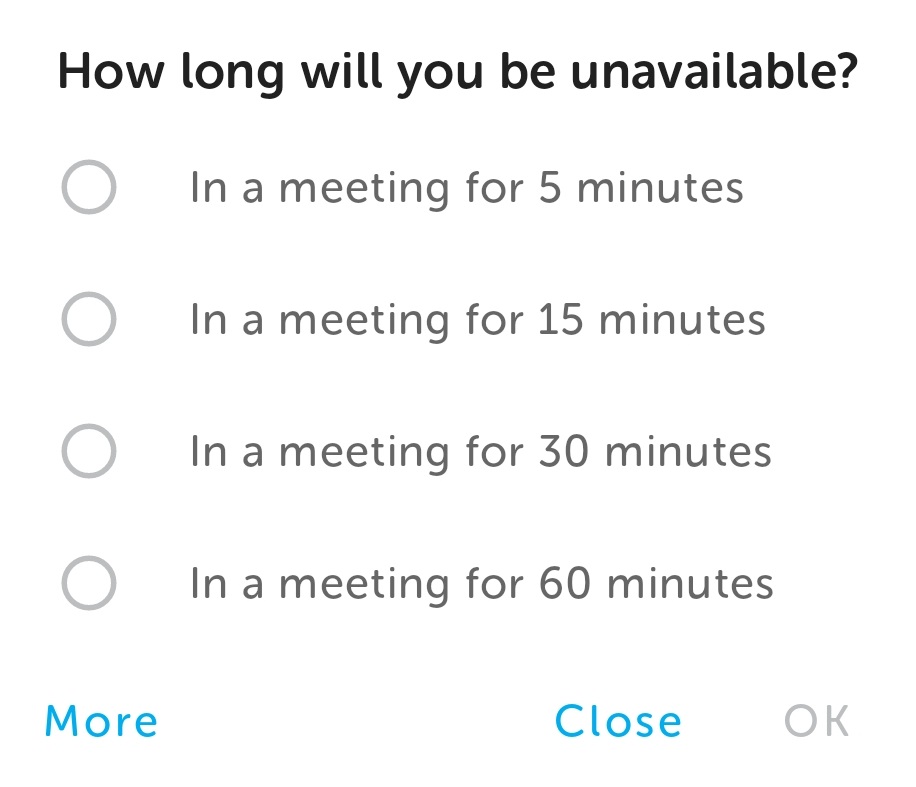
Task: Confirm with the OK button
Action: pyautogui.click(x=816, y=721)
